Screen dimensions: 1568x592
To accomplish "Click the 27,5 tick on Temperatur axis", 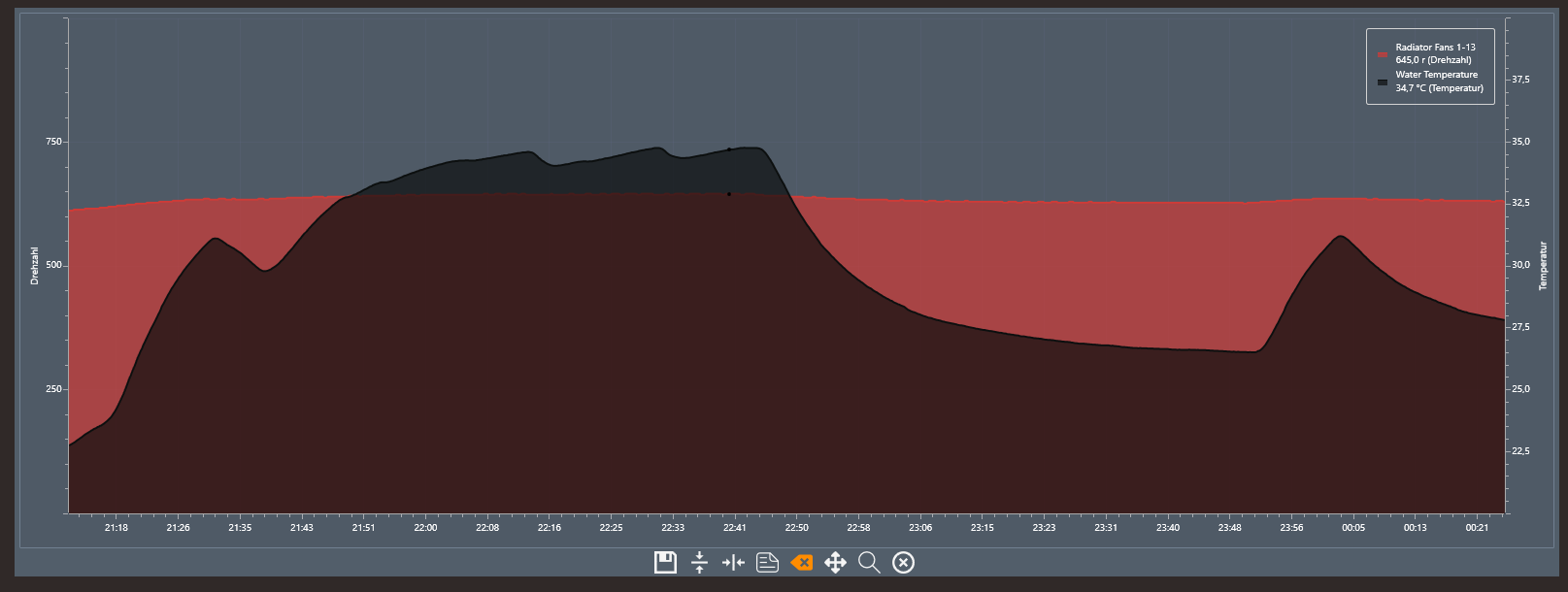I will click(1520, 327).
